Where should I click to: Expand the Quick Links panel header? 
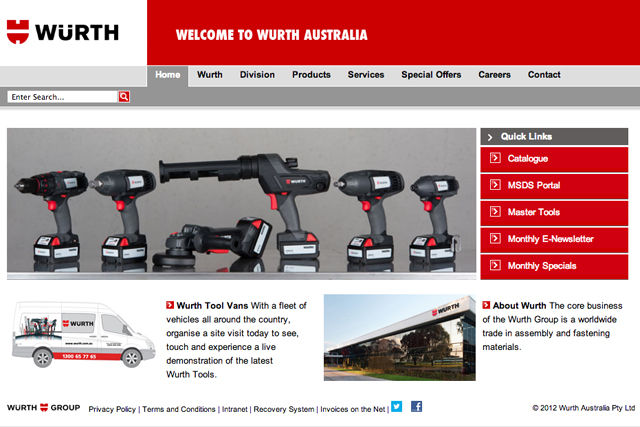pyautogui.click(x=554, y=136)
